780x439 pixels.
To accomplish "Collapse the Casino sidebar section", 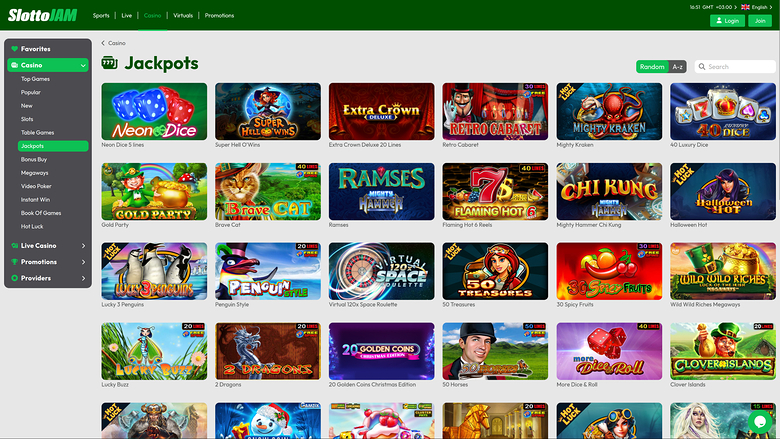I will 83,65.
